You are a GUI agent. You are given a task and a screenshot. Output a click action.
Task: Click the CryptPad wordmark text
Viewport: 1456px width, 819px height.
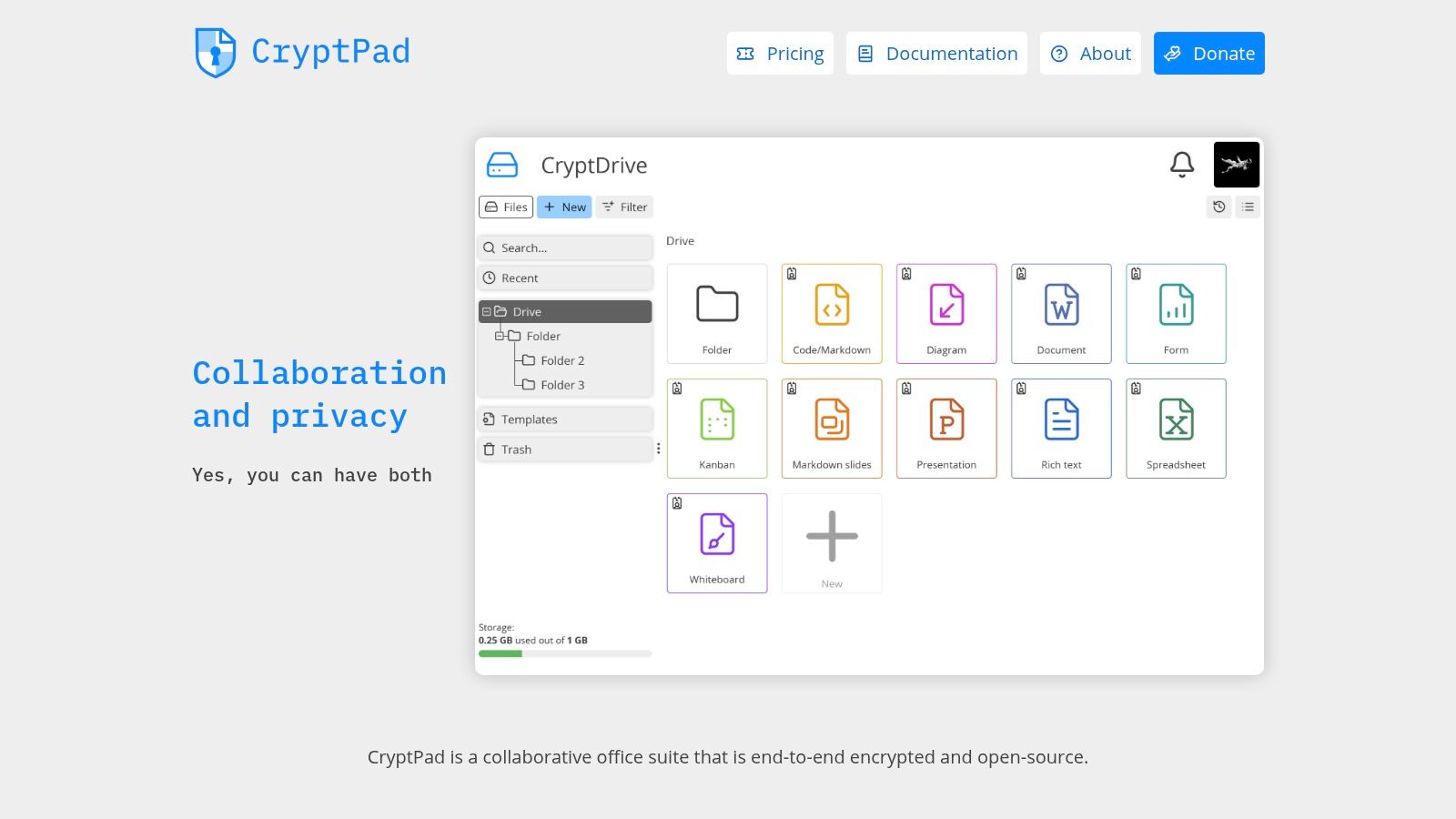330,51
